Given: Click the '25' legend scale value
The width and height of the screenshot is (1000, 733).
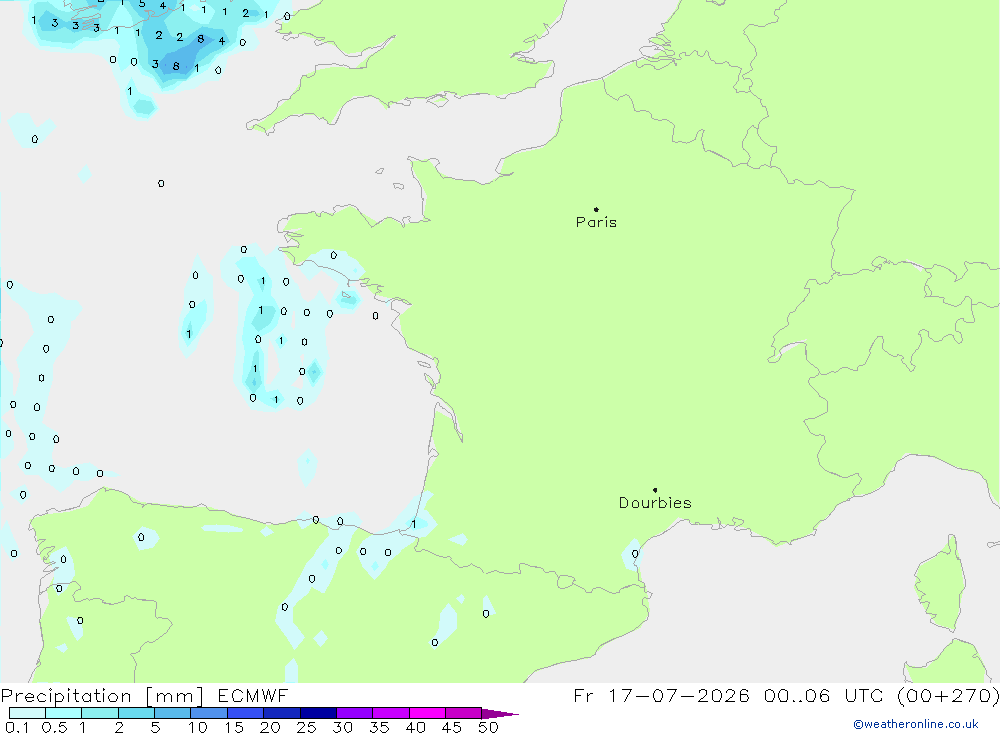Looking at the screenshot, I should coord(306,727).
